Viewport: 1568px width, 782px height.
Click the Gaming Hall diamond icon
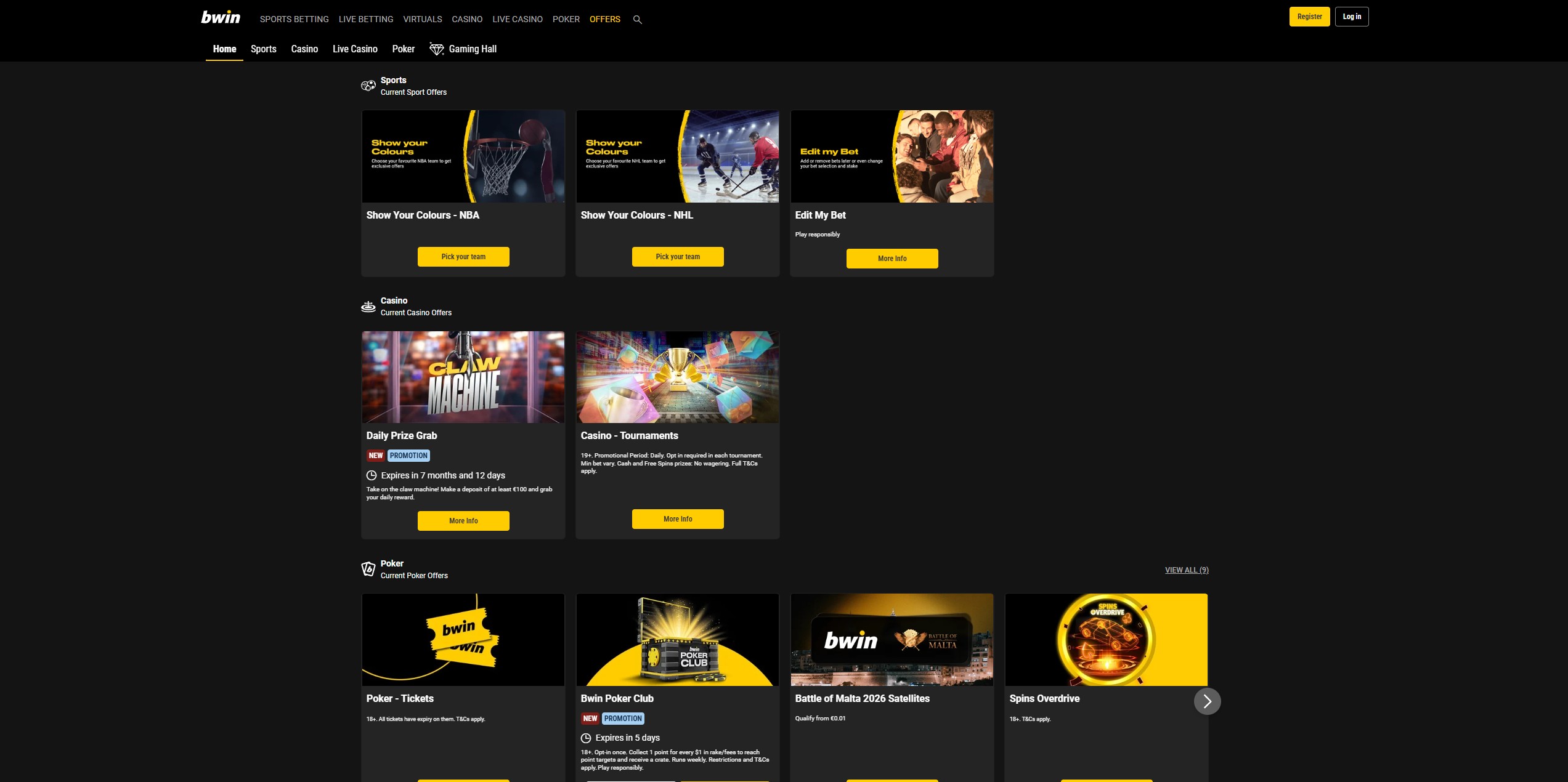tap(436, 49)
